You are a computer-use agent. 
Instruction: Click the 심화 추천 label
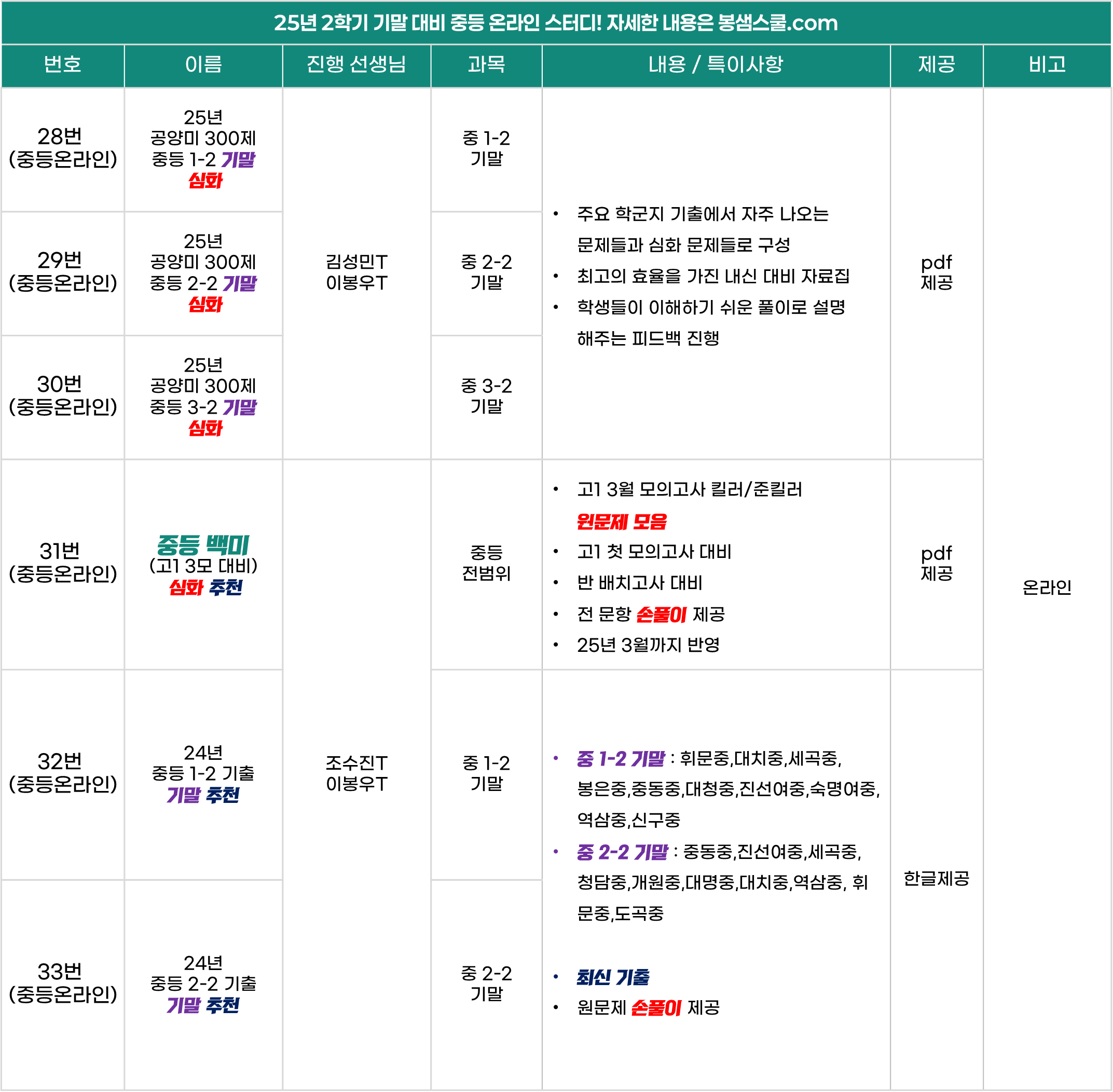point(206,588)
